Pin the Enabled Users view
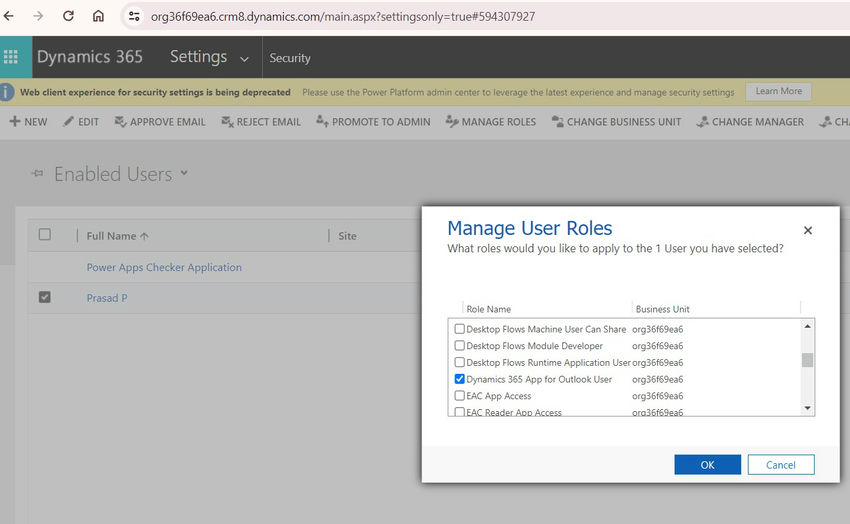The image size is (850, 524). point(37,173)
